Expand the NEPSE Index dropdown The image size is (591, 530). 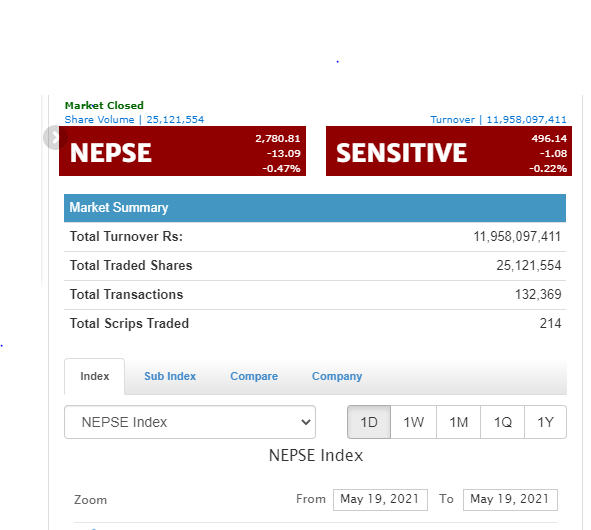pos(190,422)
